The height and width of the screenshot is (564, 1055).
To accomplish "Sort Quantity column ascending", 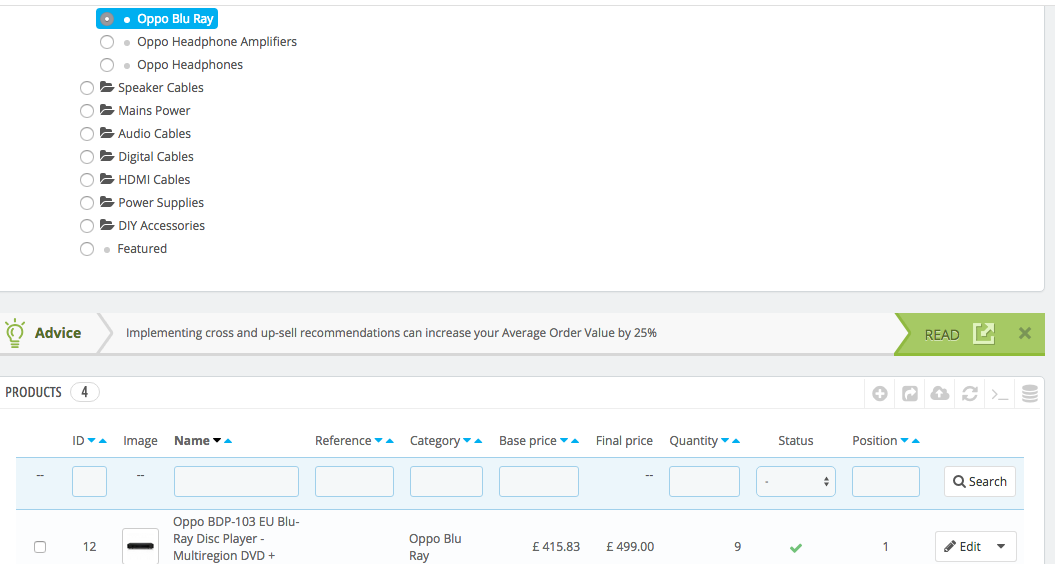I will (x=736, y=441).
